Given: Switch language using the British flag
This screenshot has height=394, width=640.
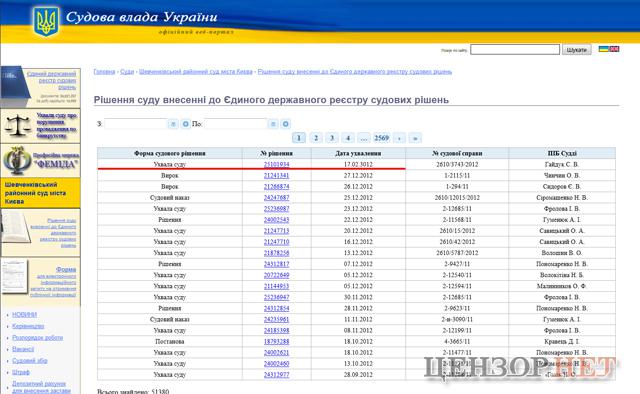Looking at the screenshot, I should point(614,49).
